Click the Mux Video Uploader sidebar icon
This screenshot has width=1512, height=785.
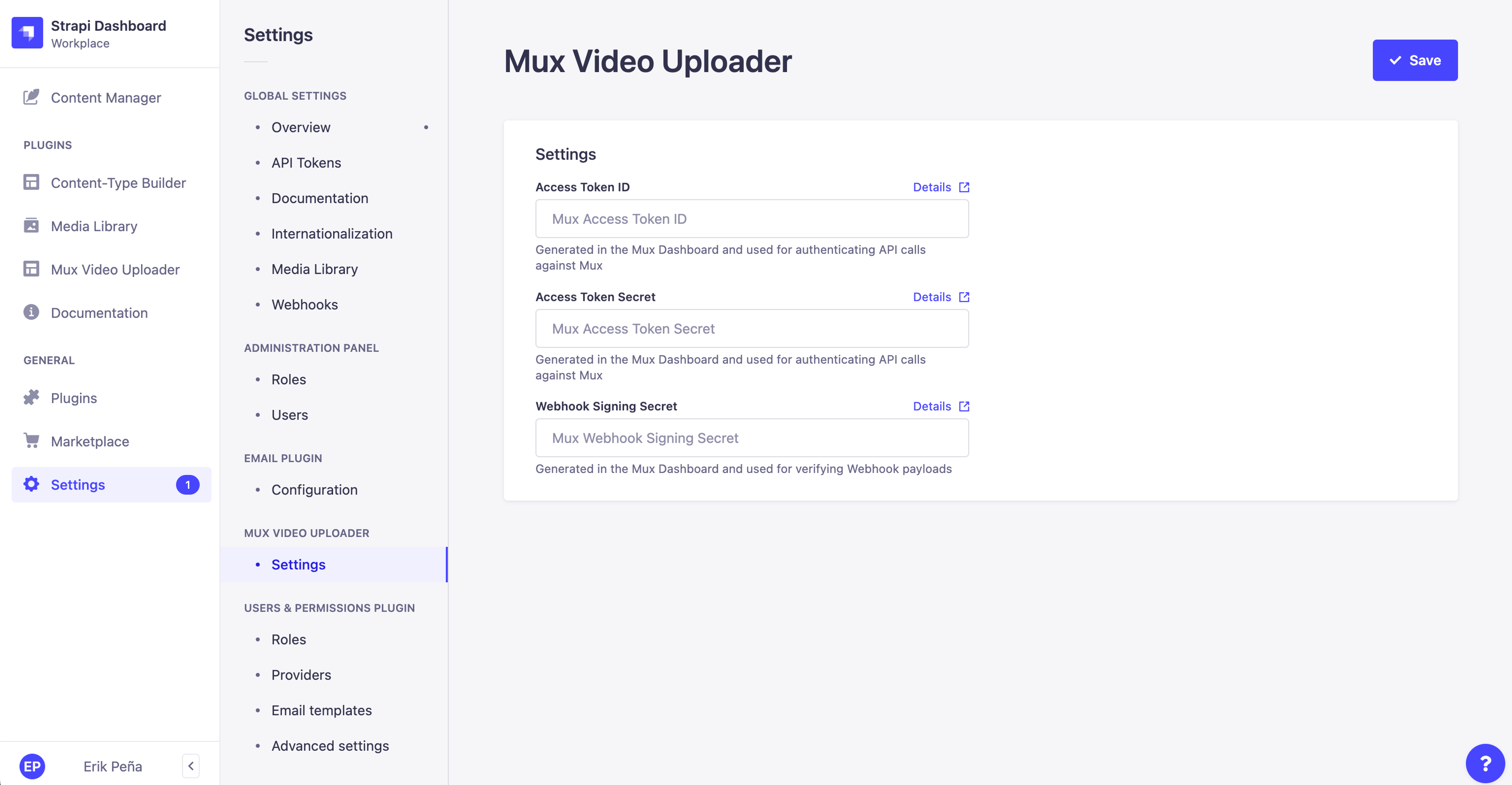[31, 269]
